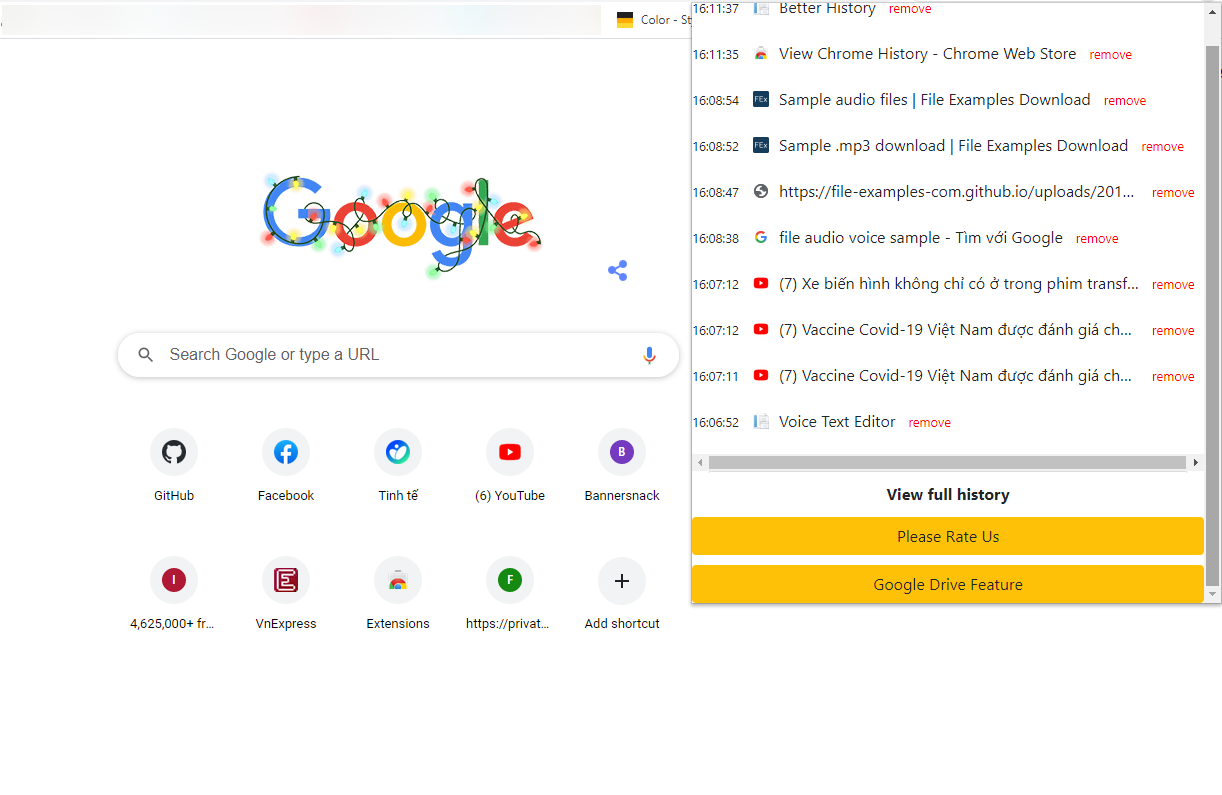Click the 16:08:54 timestamp in history list

click(716, 101)
